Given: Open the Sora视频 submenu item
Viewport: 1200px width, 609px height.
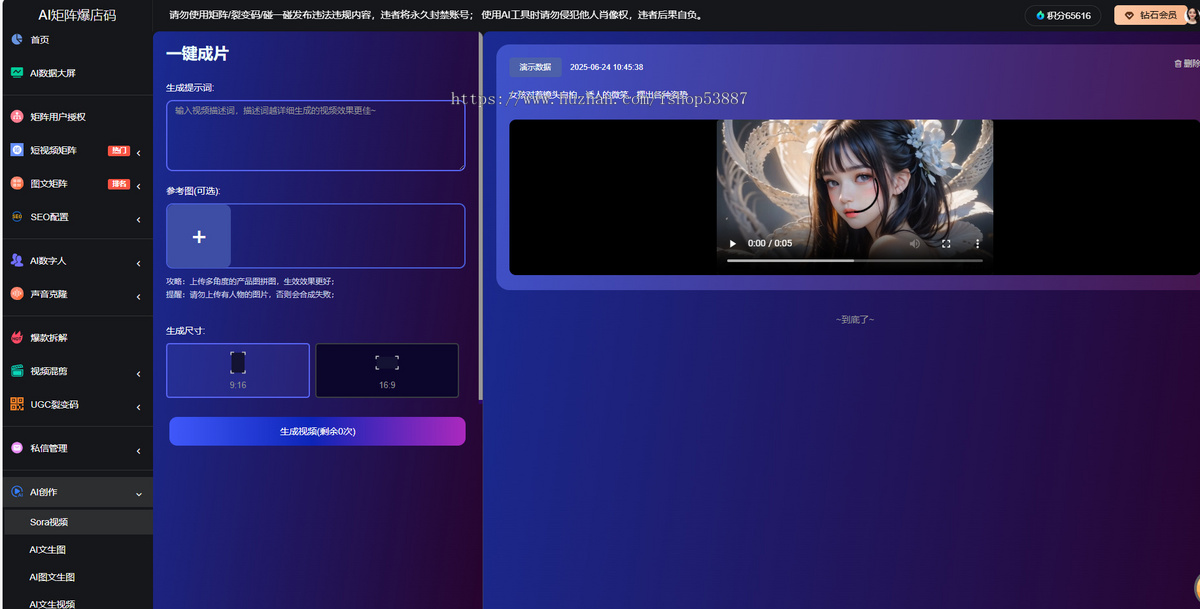Looking at the screenshot, I should tap(76, 522).
